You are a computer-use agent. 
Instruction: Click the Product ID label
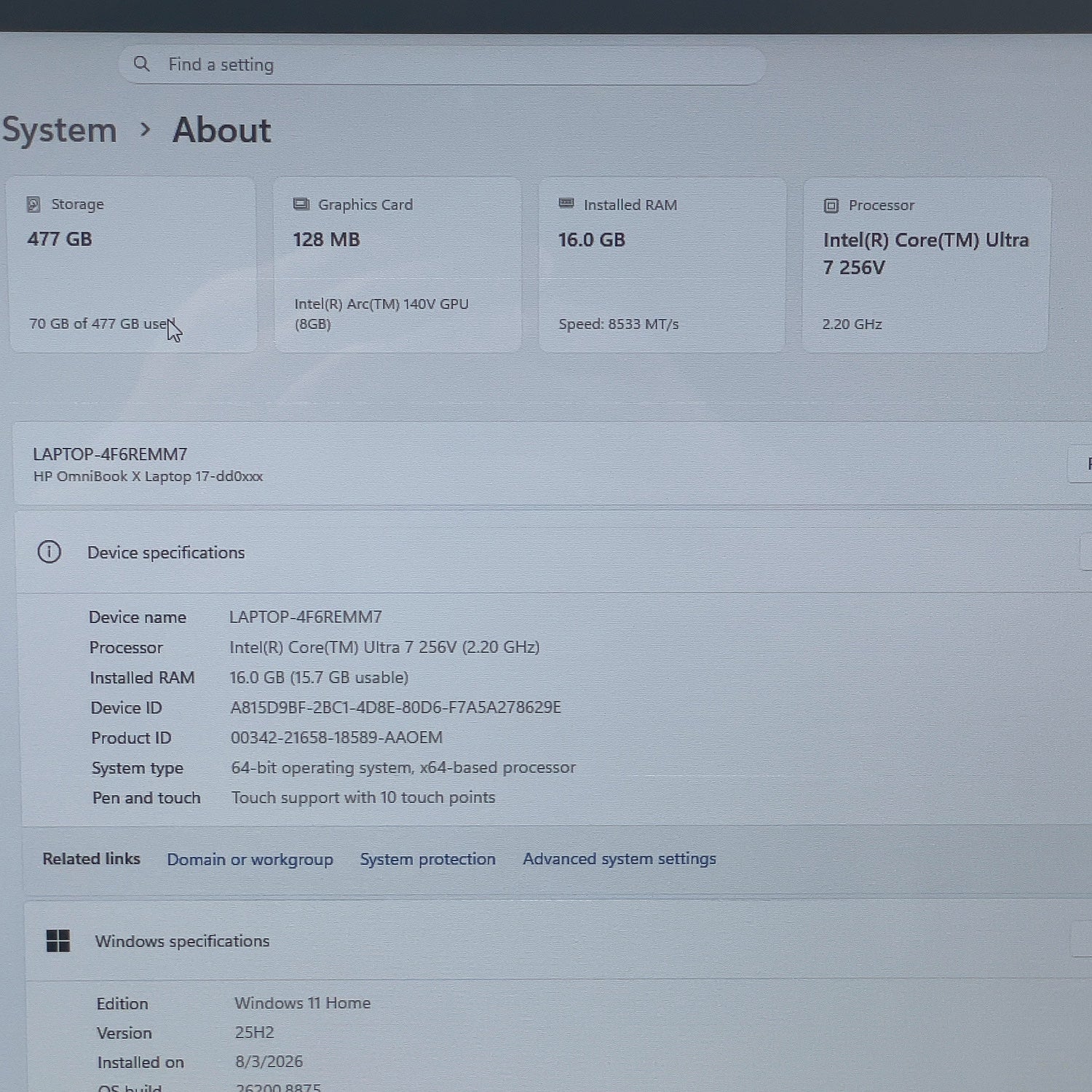(131, 738)
